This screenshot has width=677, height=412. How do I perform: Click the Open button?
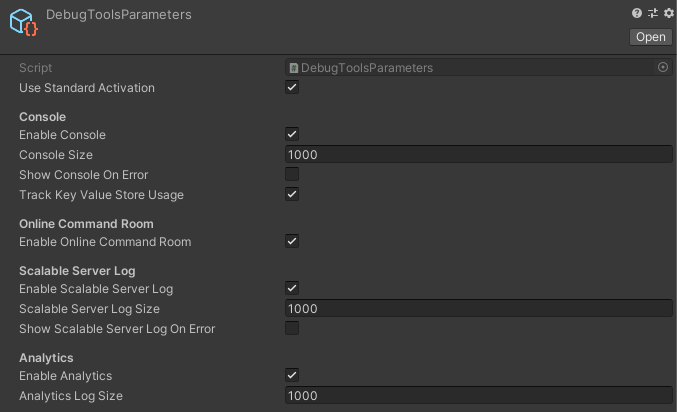651,37
